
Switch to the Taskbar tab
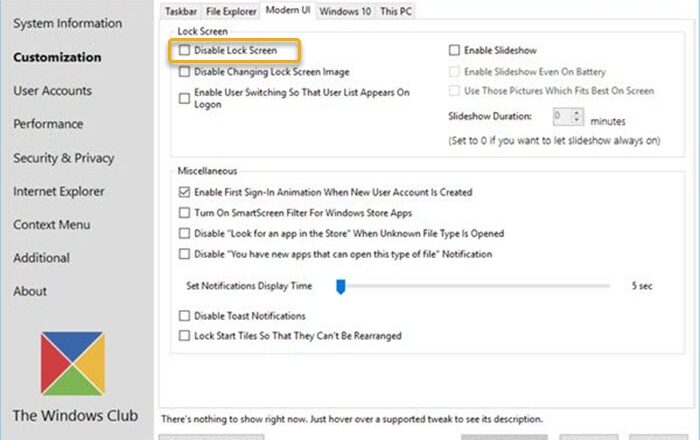pyautogui.click(x=181, y=11)
